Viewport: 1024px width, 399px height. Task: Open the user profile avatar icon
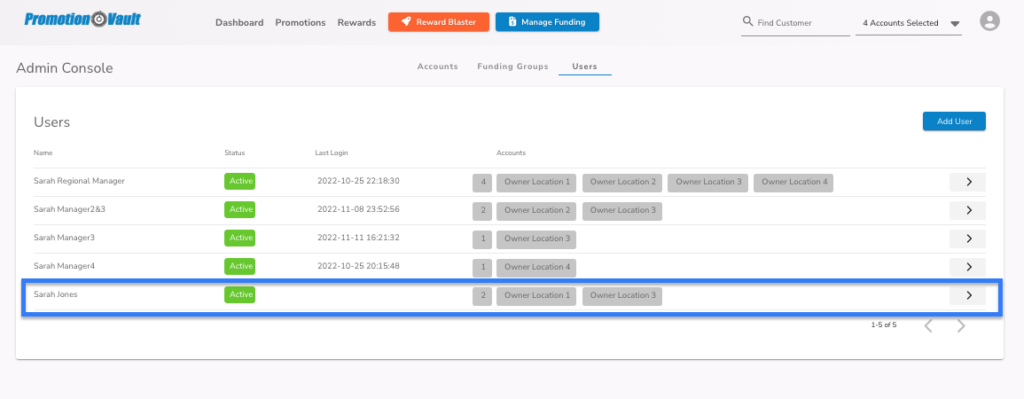tap(989, 22)
